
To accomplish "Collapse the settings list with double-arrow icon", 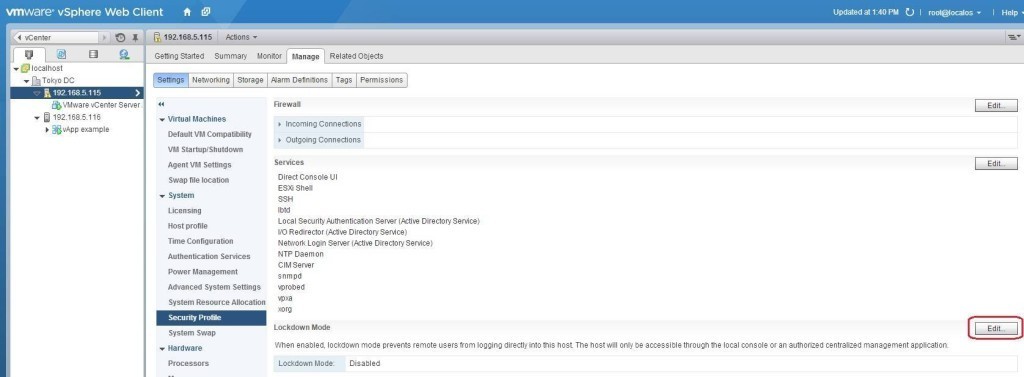I will (161, 104).
